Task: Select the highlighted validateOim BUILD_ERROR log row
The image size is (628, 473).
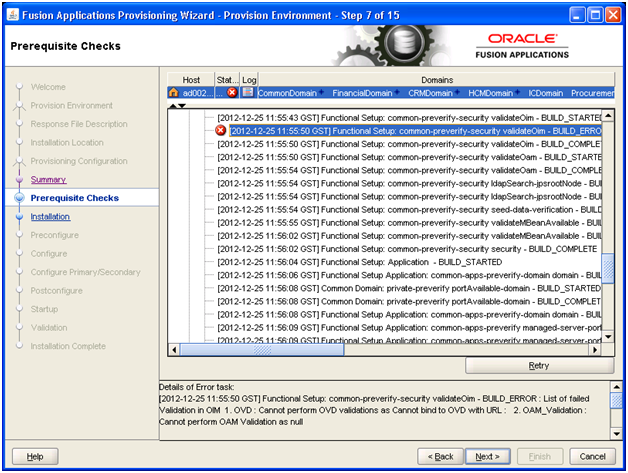Action: [415, 131]
